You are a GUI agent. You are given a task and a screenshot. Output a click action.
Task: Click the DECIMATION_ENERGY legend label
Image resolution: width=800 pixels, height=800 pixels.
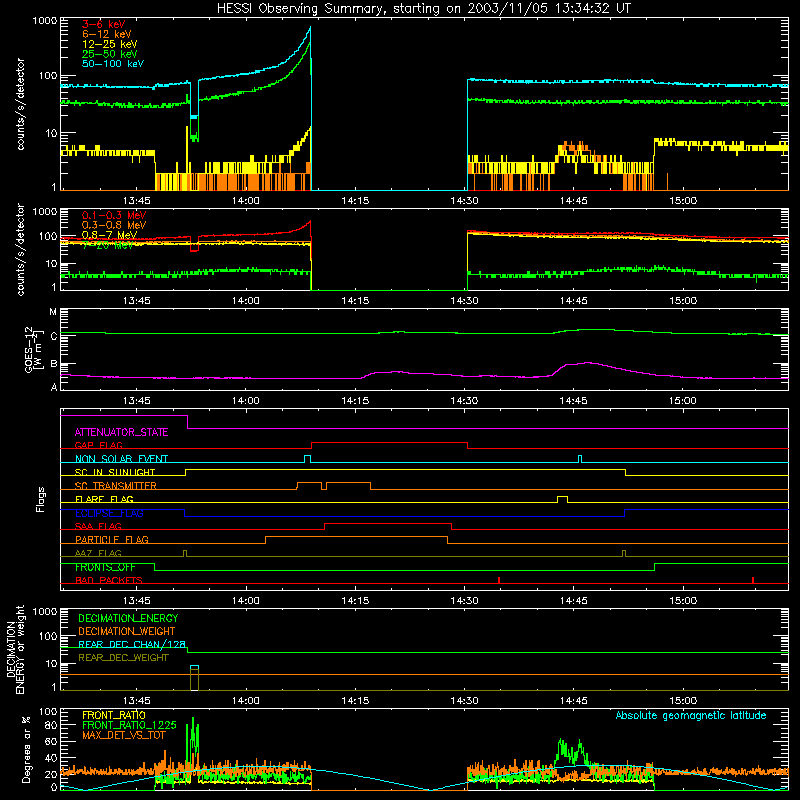pyautogui.click(x=128, y=618)
